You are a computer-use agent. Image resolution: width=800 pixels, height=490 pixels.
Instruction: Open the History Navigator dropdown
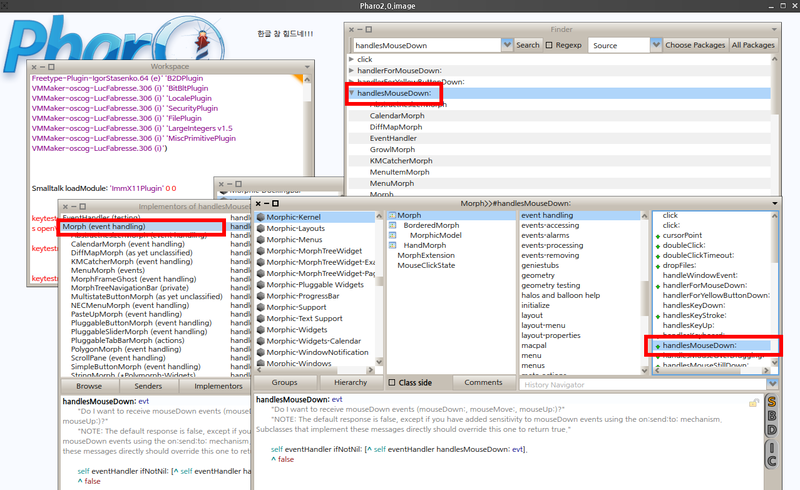(772, 384)
